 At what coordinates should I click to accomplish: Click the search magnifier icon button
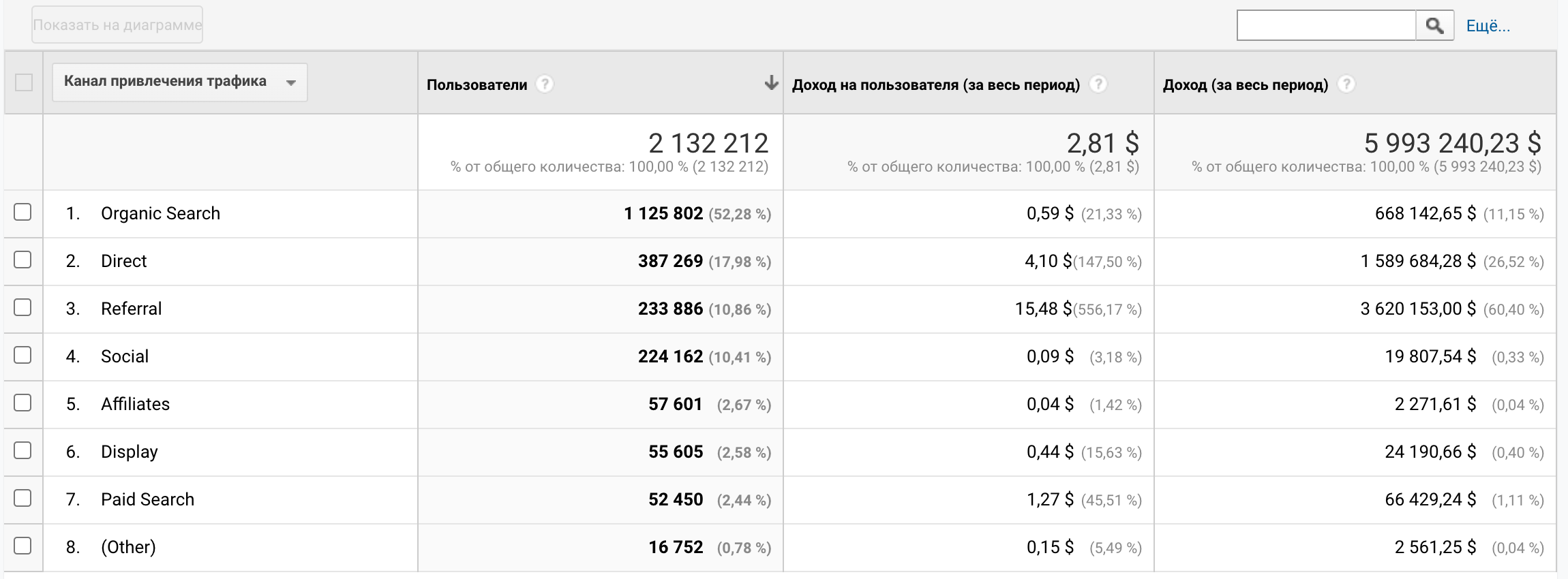click(1434, 25)
